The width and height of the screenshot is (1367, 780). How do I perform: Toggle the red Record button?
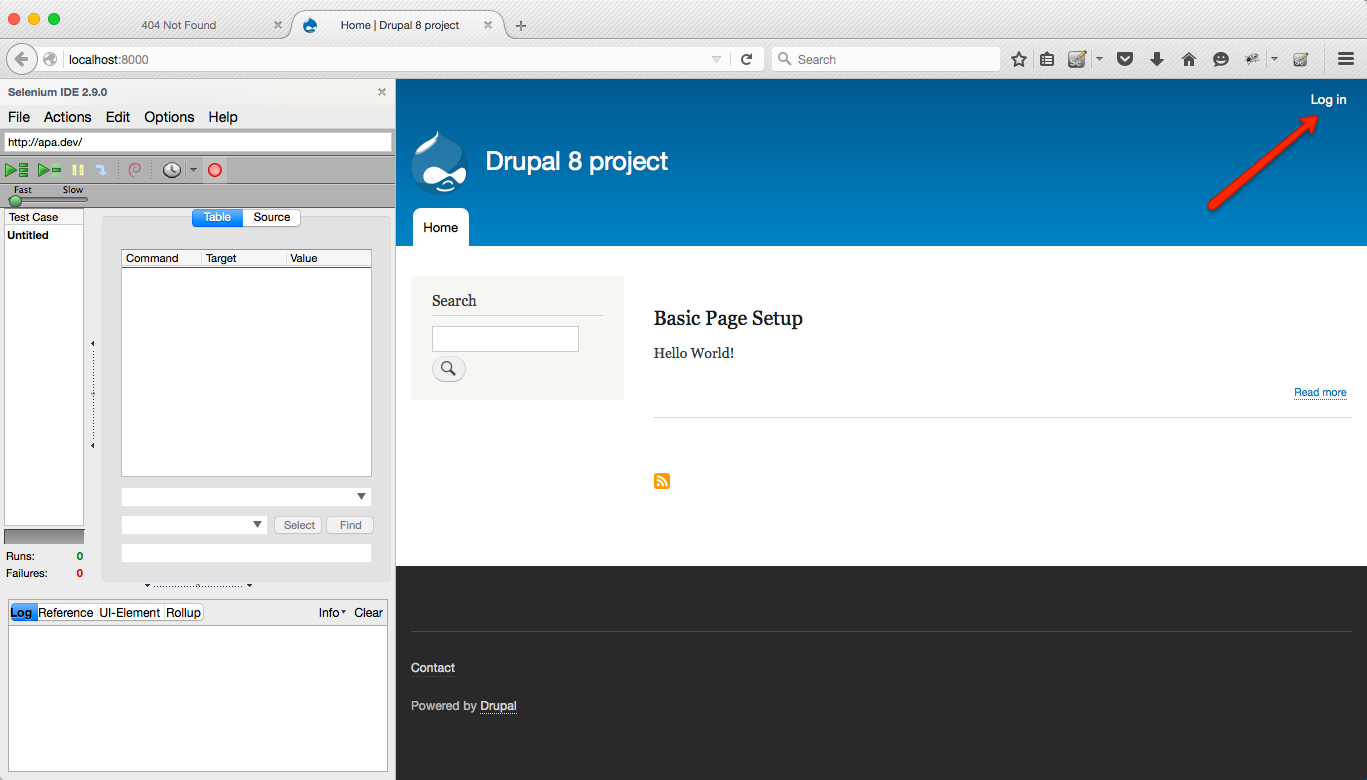tap(214, 170)
